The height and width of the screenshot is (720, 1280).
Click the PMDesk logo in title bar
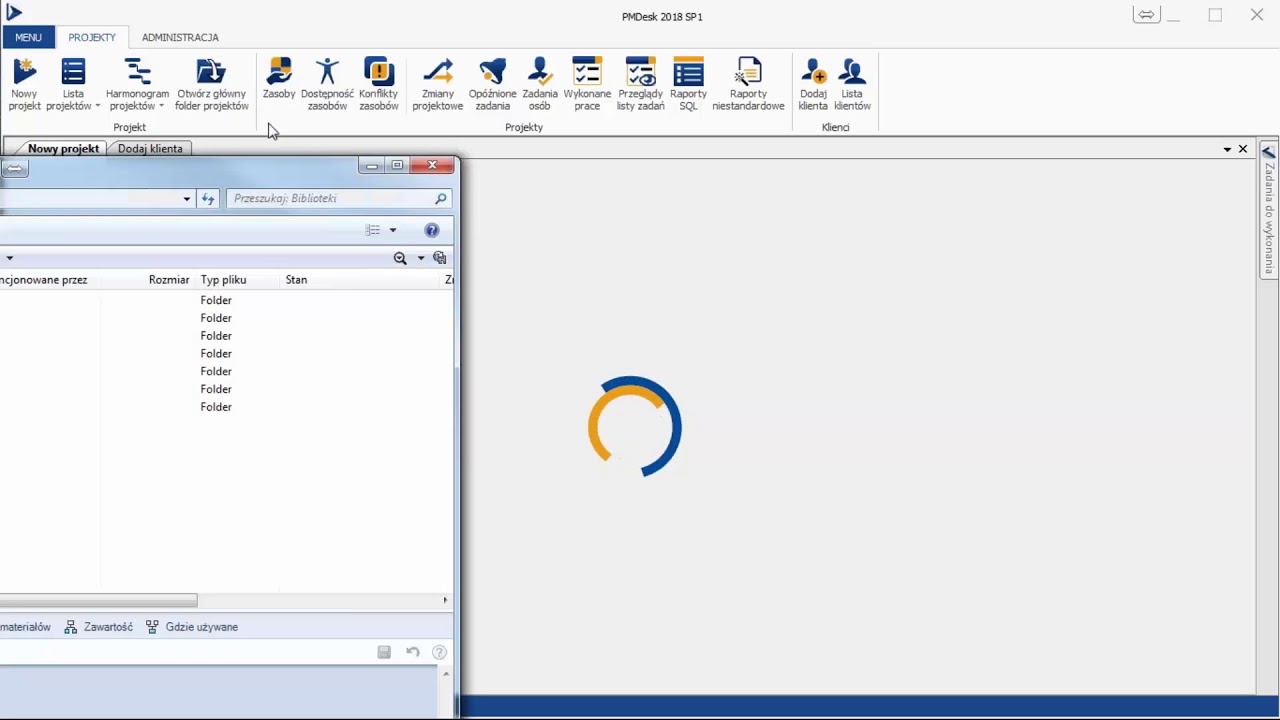(x=14, y=12)
